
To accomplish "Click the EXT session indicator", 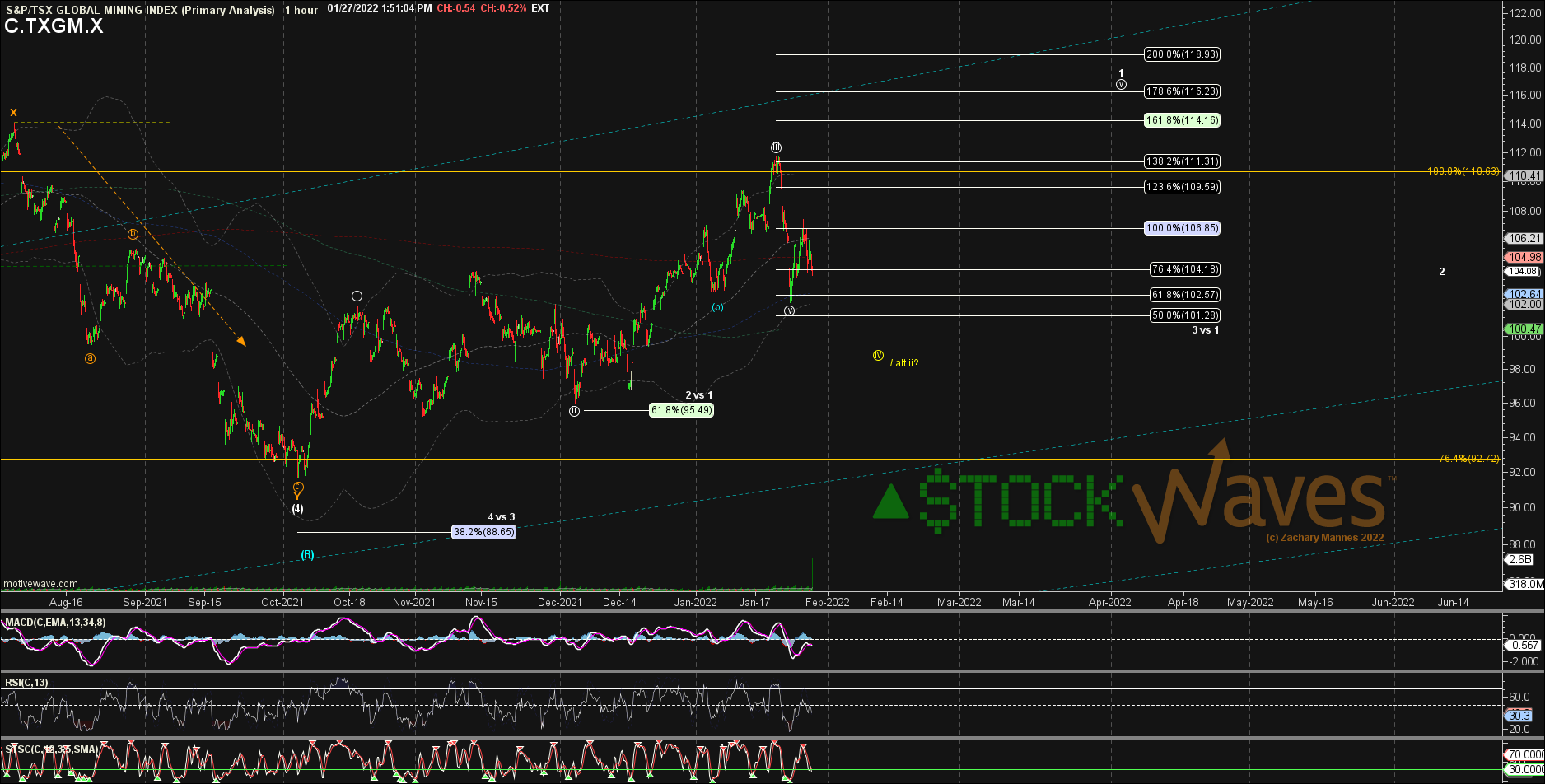I will point(540,8).
